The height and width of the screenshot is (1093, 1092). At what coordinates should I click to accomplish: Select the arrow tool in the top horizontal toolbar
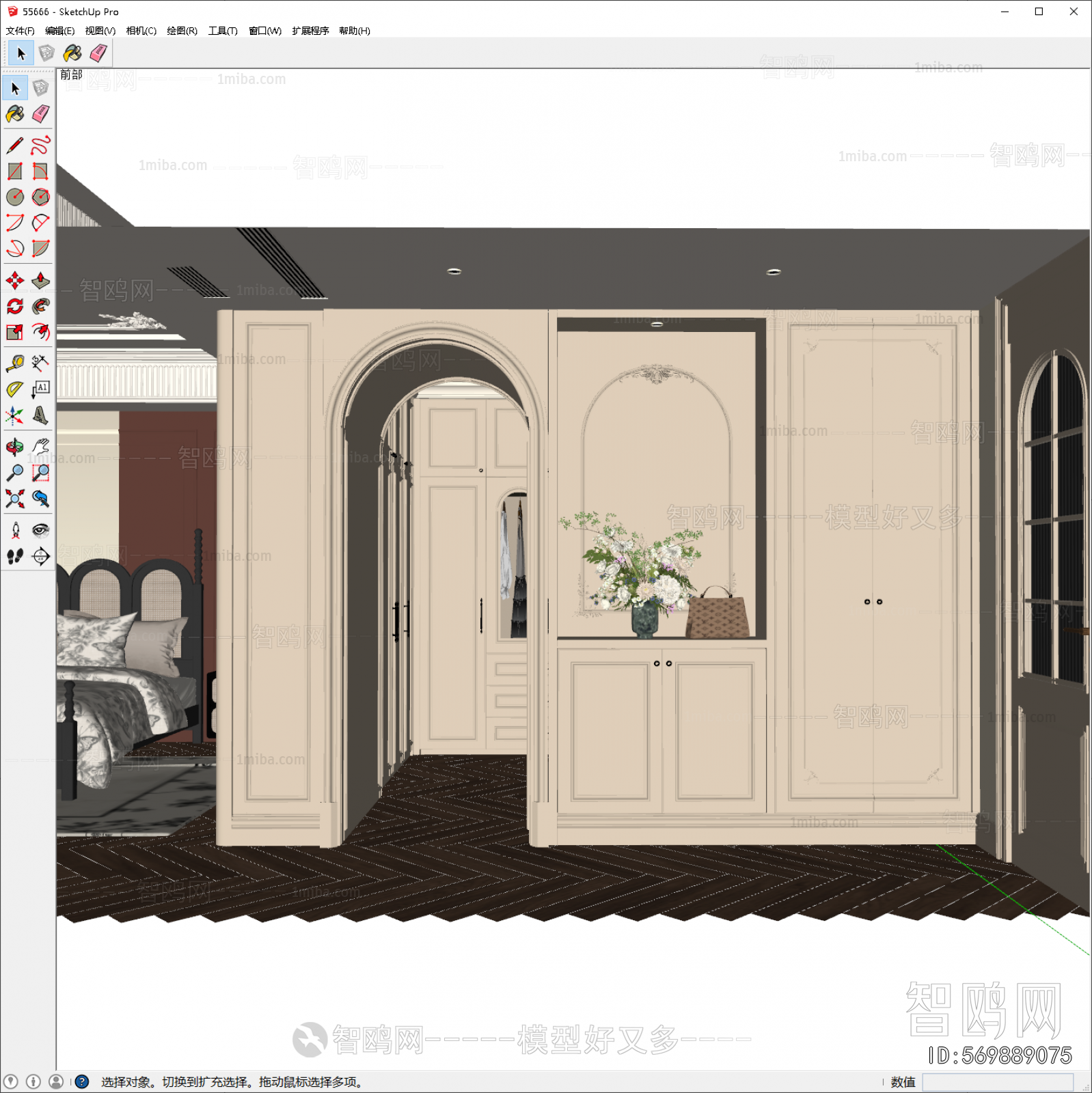point(21,53)
